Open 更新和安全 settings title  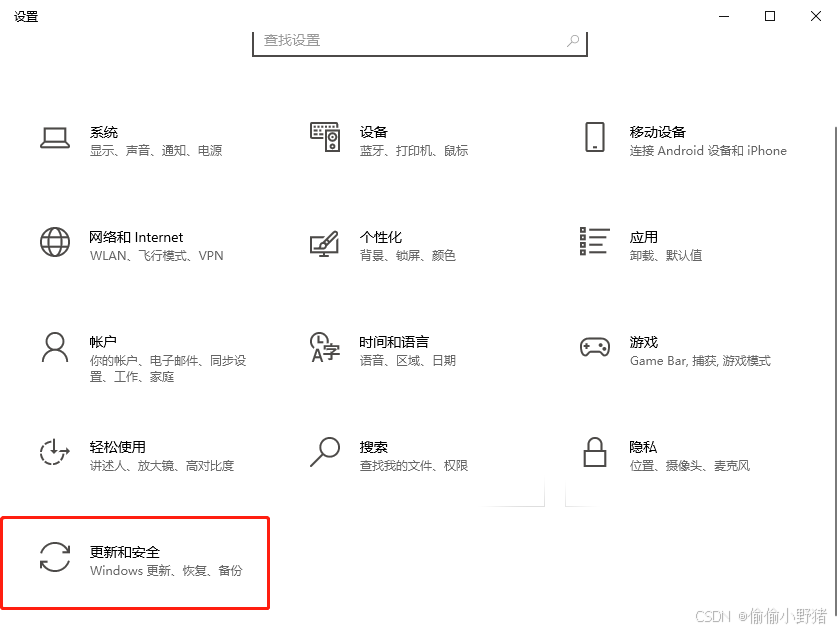pyautogui.click(x=125, y=552)
